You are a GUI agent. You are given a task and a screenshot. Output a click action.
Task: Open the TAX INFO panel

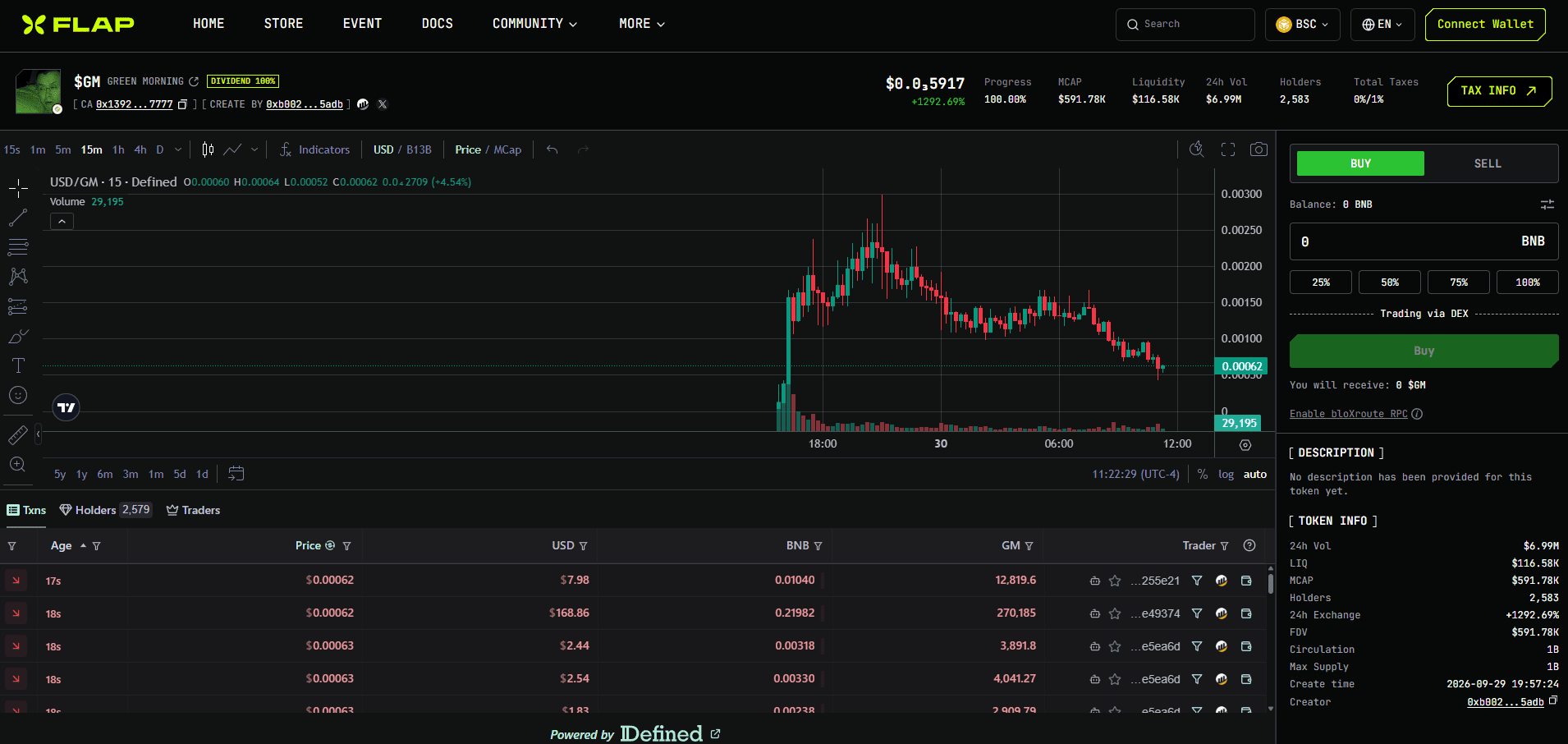click(x=1499, y=91)
